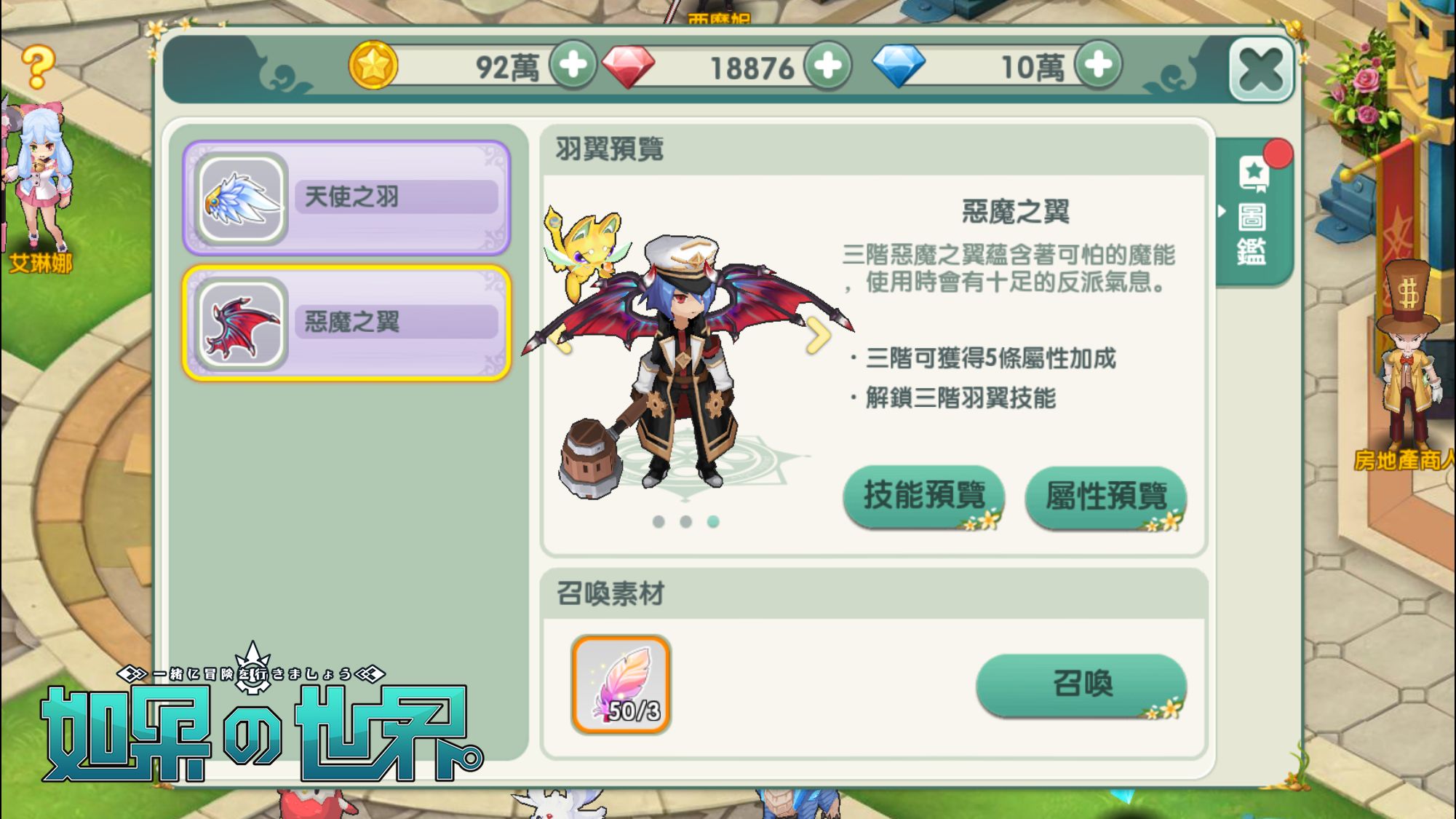The width and height of the screenshot is (1456, 819).
Task: Switch to second preview page dot
Action: coord(685,522)
